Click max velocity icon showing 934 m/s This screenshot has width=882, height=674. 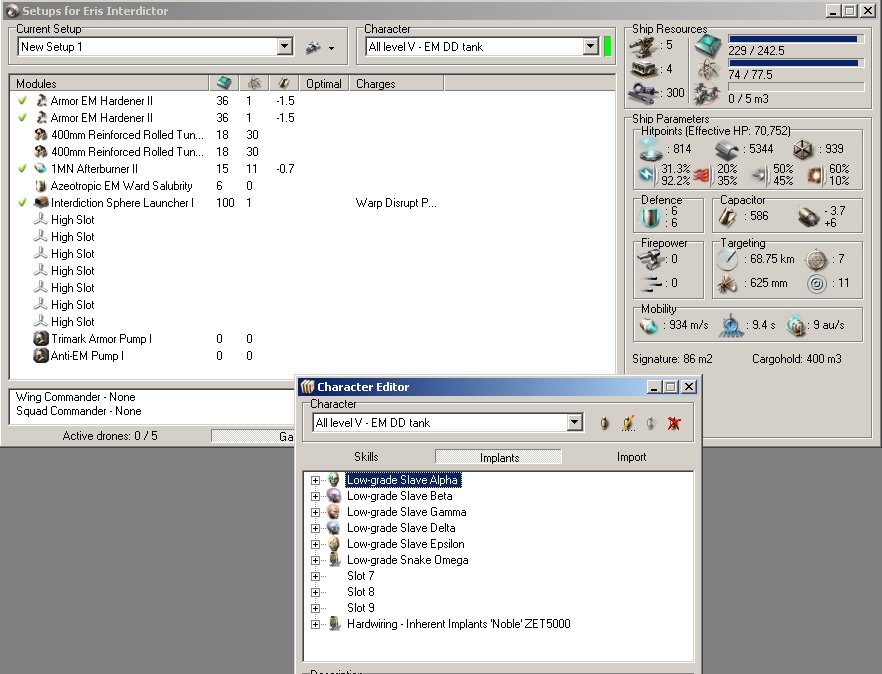(x=649, y=325)
